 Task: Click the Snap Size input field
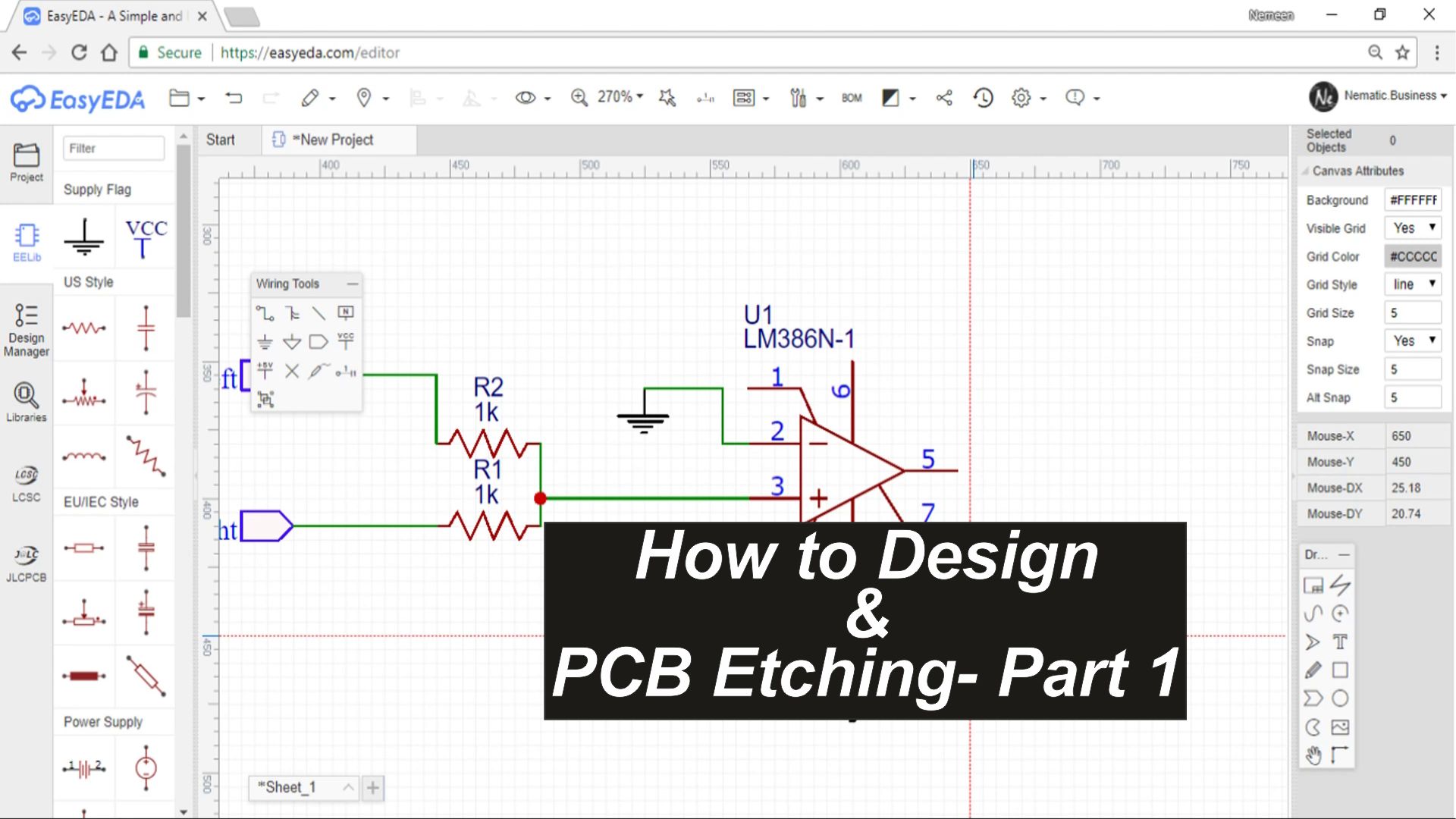tap(1413, 369)
